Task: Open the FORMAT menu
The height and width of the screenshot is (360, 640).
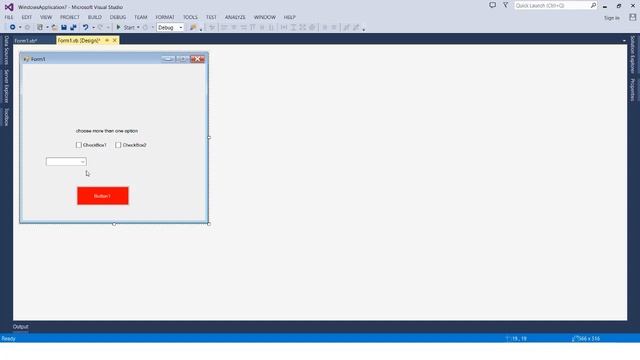Action: point(165,17)
